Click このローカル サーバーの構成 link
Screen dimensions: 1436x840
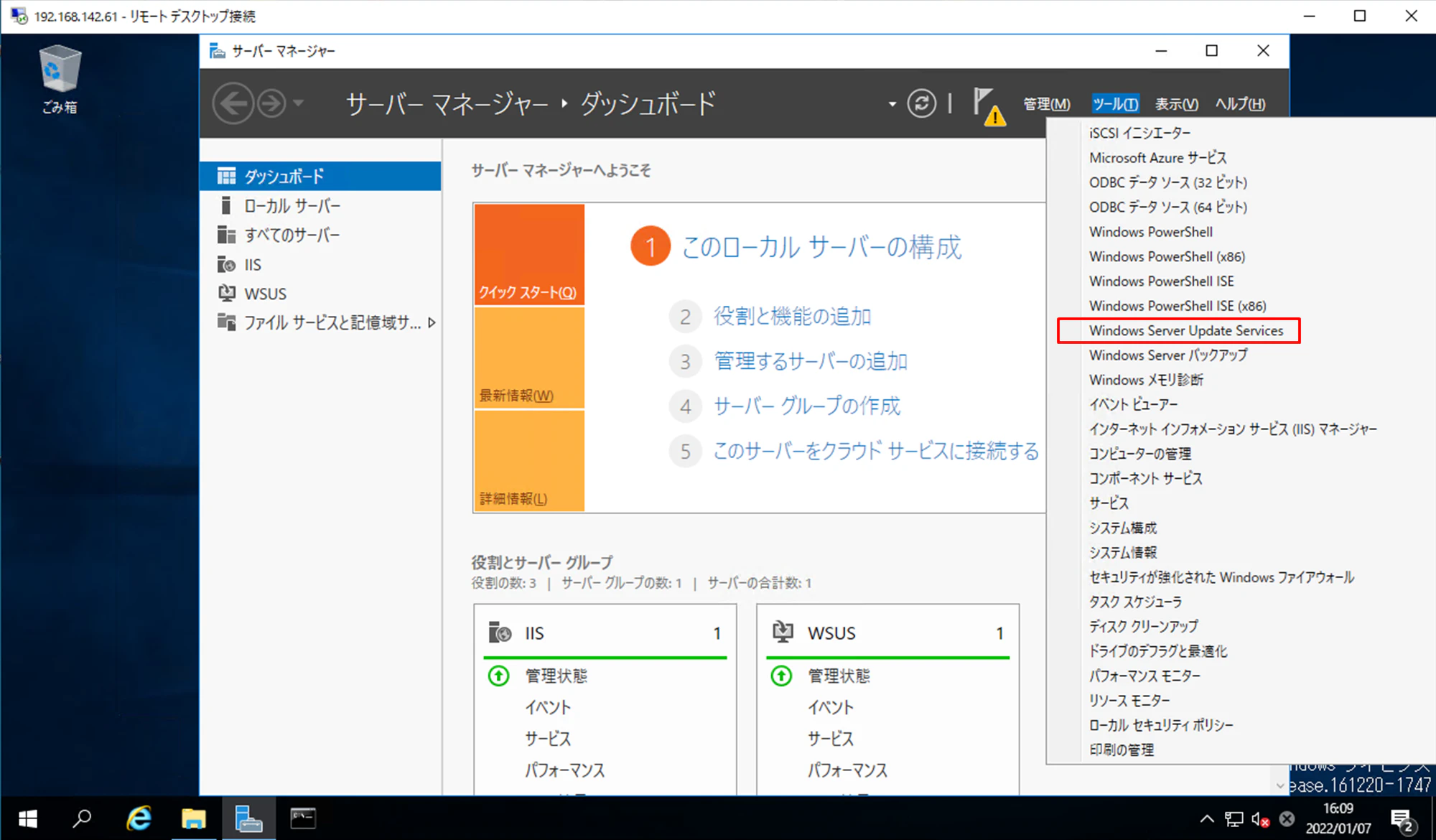pyautogui.click(x=821, y=247)
